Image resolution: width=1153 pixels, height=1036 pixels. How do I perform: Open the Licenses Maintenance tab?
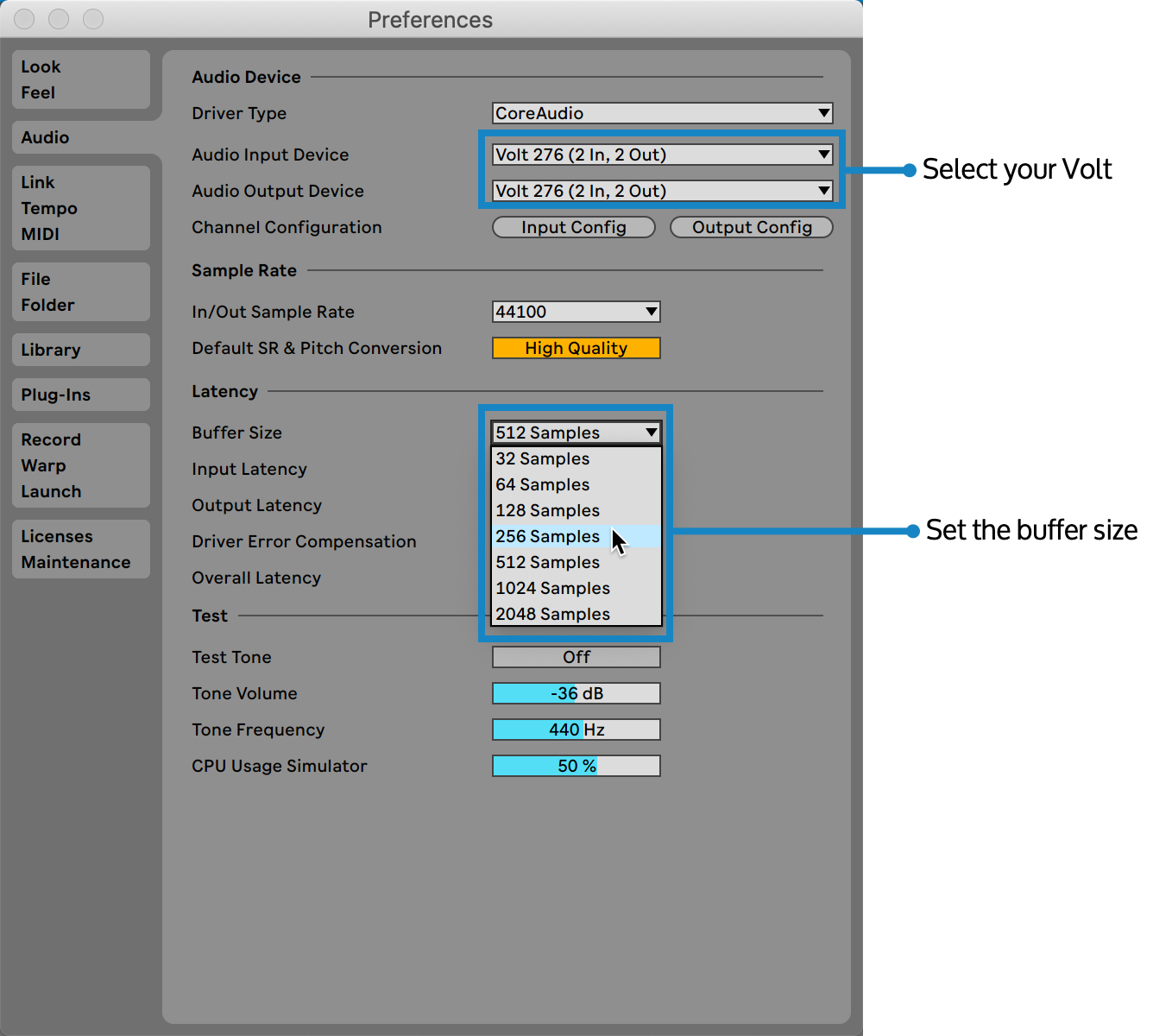click(x=80, y=549)
